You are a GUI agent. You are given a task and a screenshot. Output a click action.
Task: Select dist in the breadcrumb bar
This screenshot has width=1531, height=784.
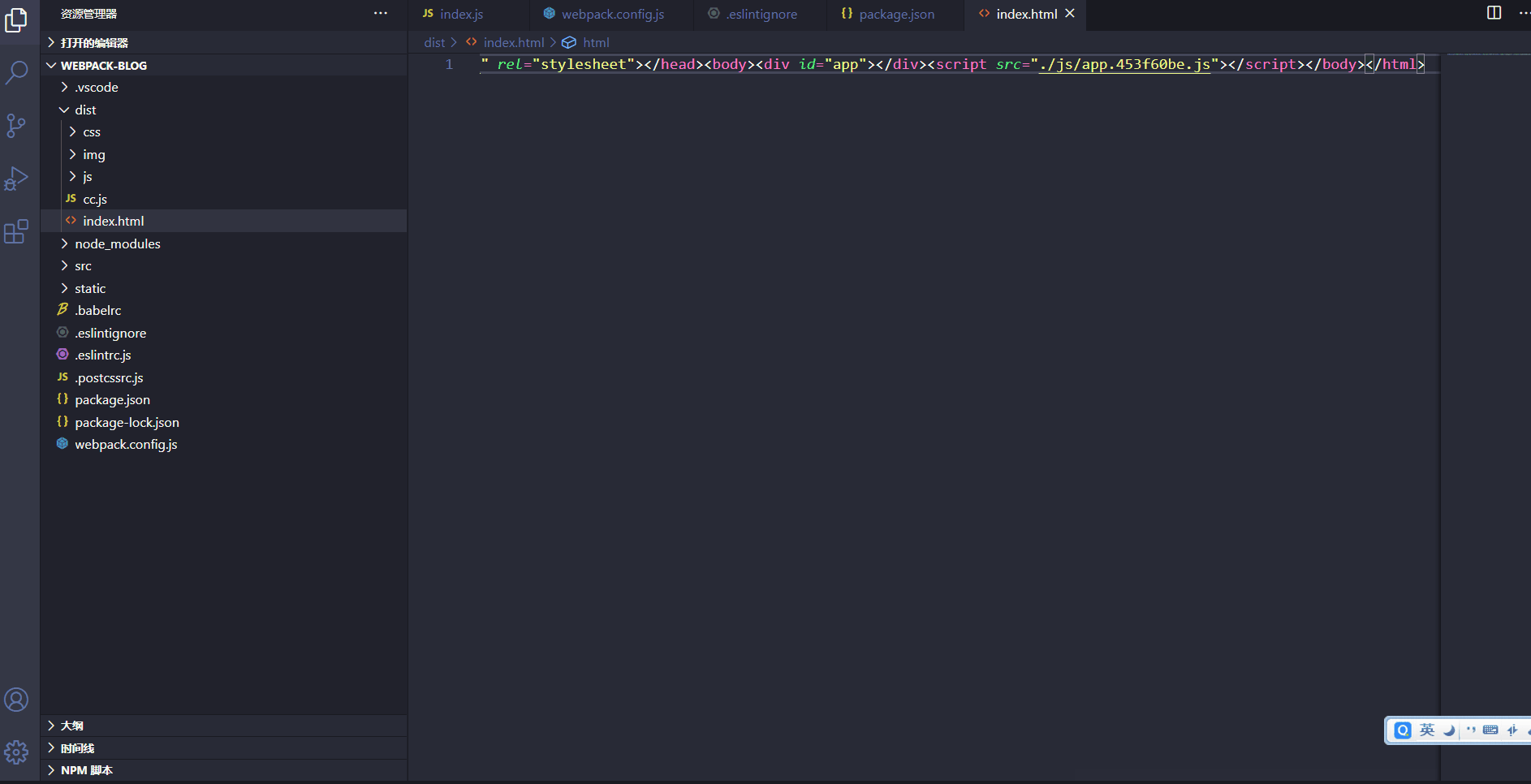click(435, 42)
